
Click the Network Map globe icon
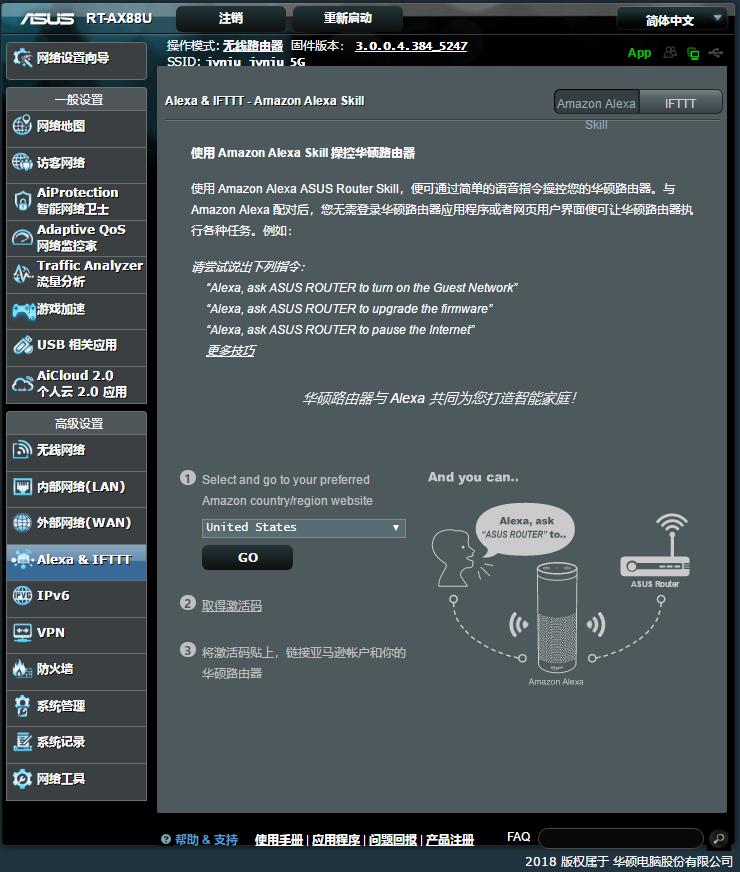(x=22, y=126)
